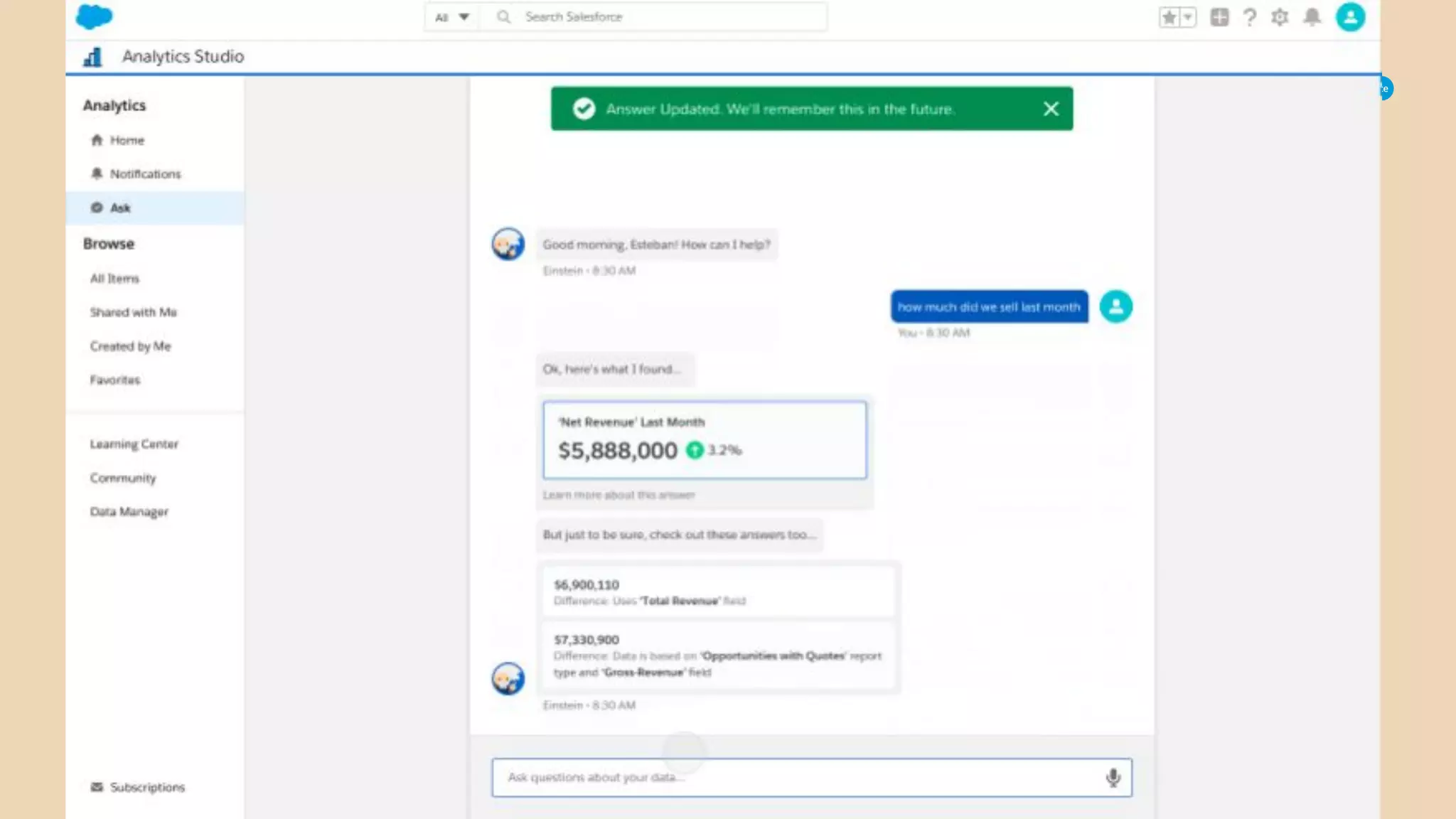Click the Salesforce cloud logo

click(x=94, y=16)
